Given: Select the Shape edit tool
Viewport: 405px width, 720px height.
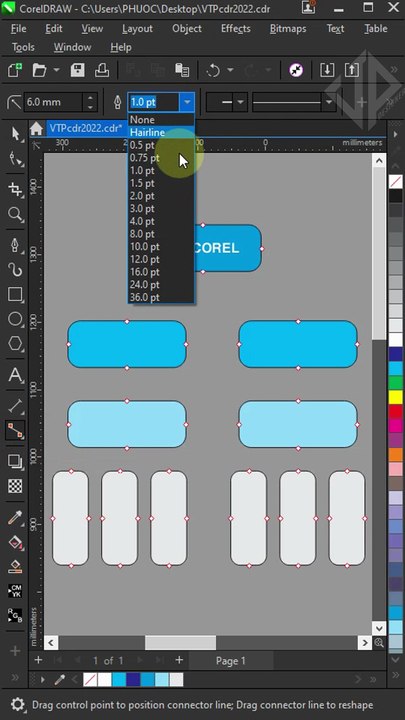Looking at the screenshot, I should tap(16, 159).
